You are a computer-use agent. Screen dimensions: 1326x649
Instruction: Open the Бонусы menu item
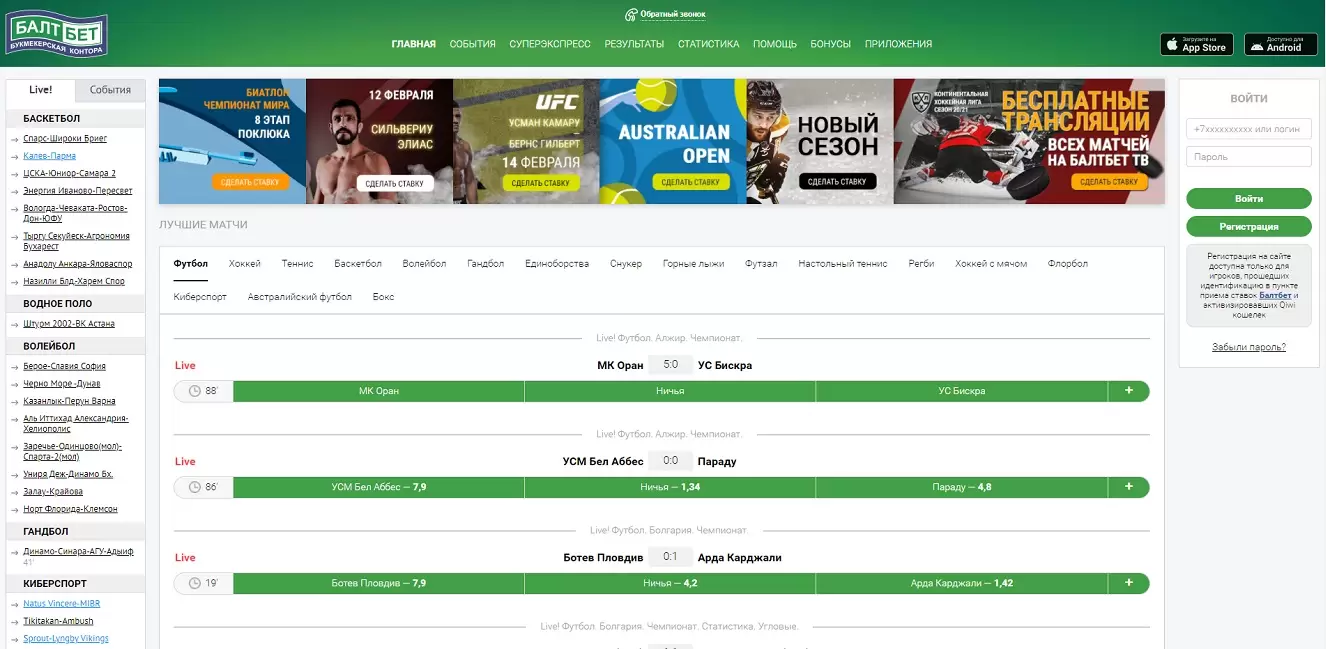pos(831,44)
